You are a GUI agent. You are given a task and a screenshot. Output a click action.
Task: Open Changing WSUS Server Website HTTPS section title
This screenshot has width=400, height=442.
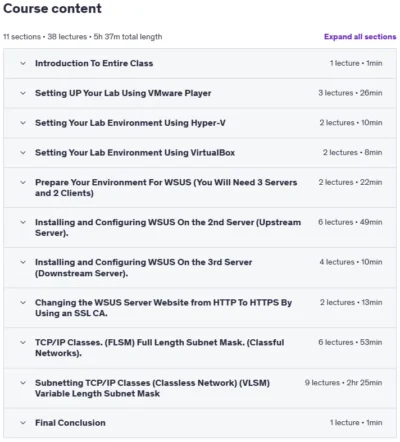(x=163, y=308)
